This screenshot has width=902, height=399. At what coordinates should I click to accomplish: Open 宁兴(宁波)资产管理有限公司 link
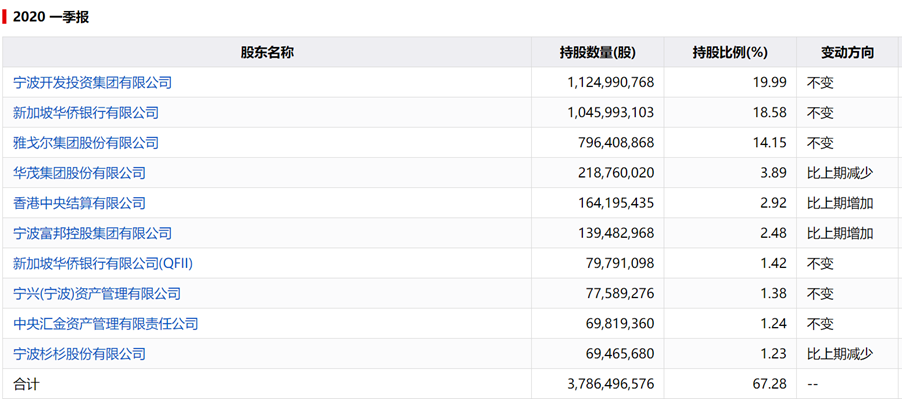click(97, 294)
